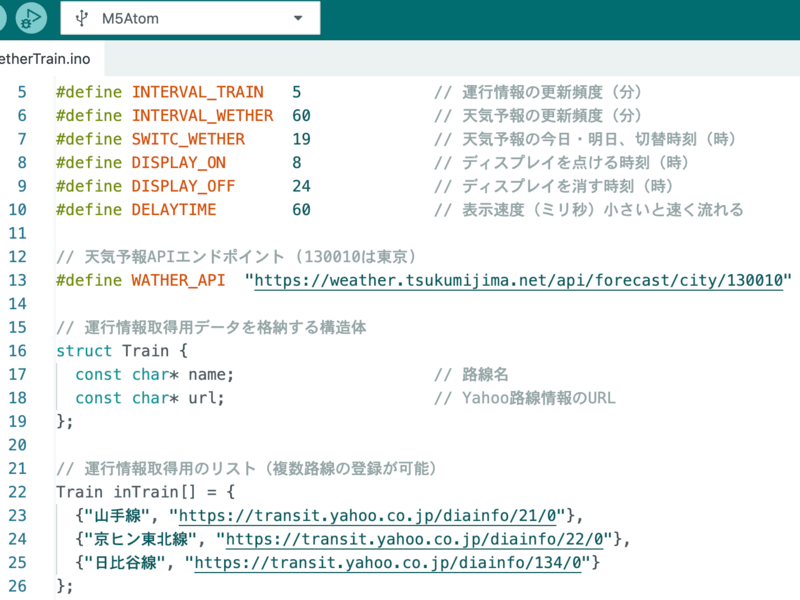Screen dimensions: 800x600
Task: Click line number 22 beside Train inTrain[]
Action: [21, 491]
